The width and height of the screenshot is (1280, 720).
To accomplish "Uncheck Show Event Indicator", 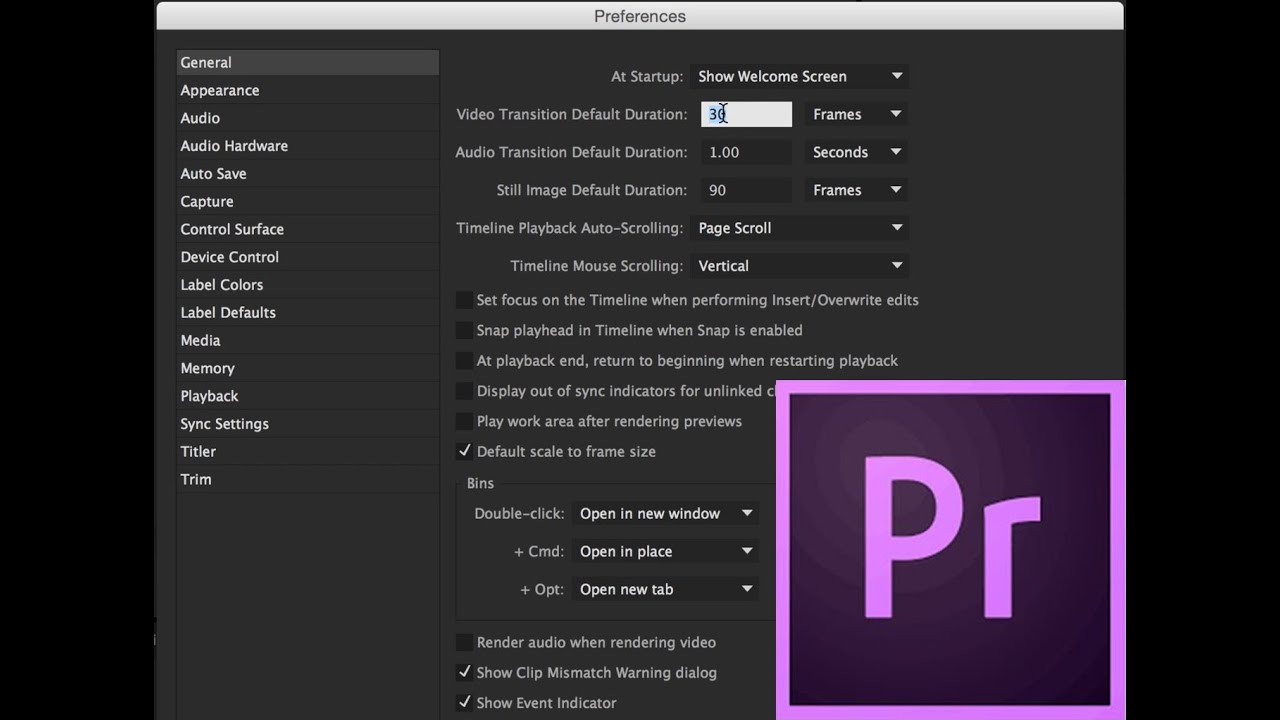I will (x=464, y=703).
